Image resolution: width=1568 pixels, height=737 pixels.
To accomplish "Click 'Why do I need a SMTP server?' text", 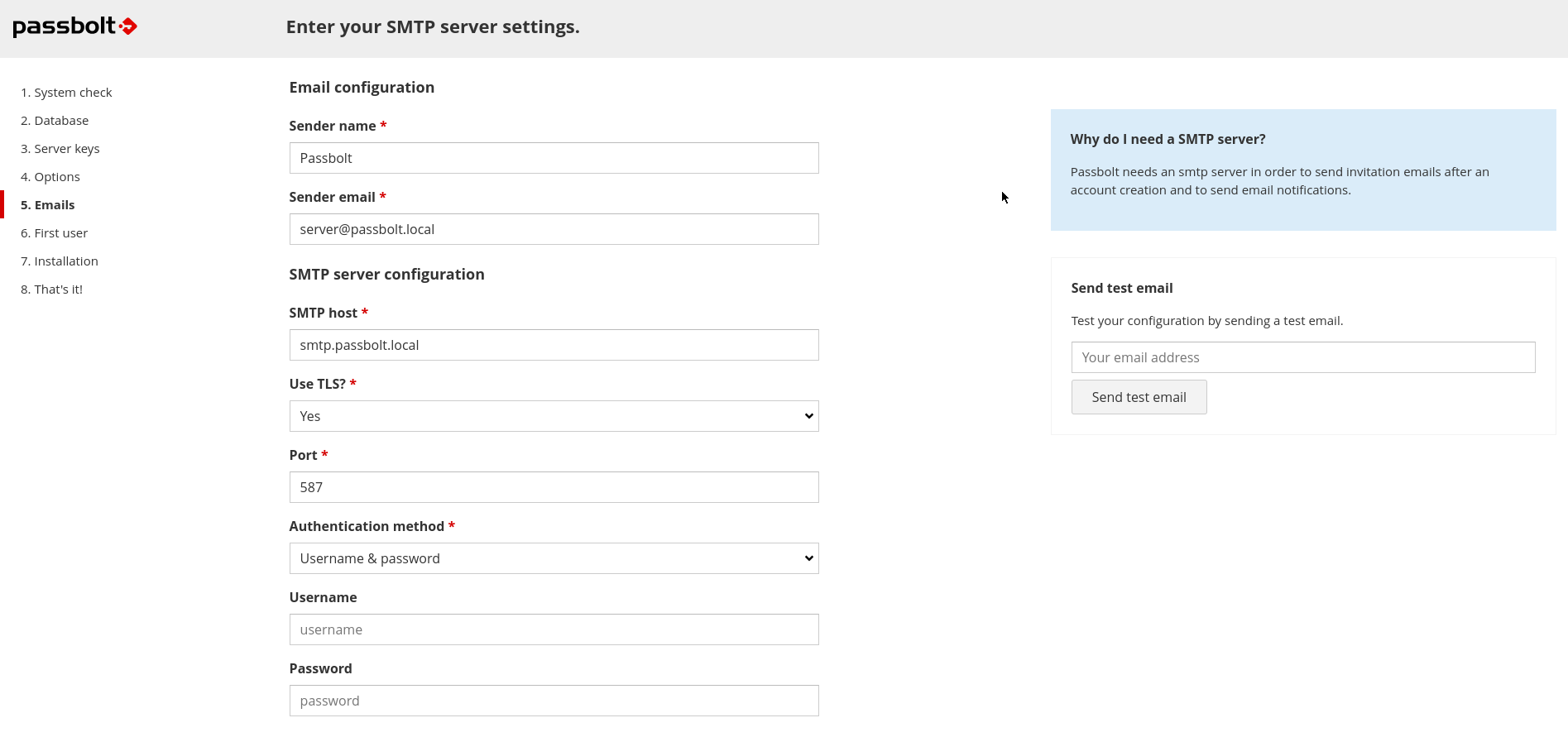I will tap(1168, 139).
